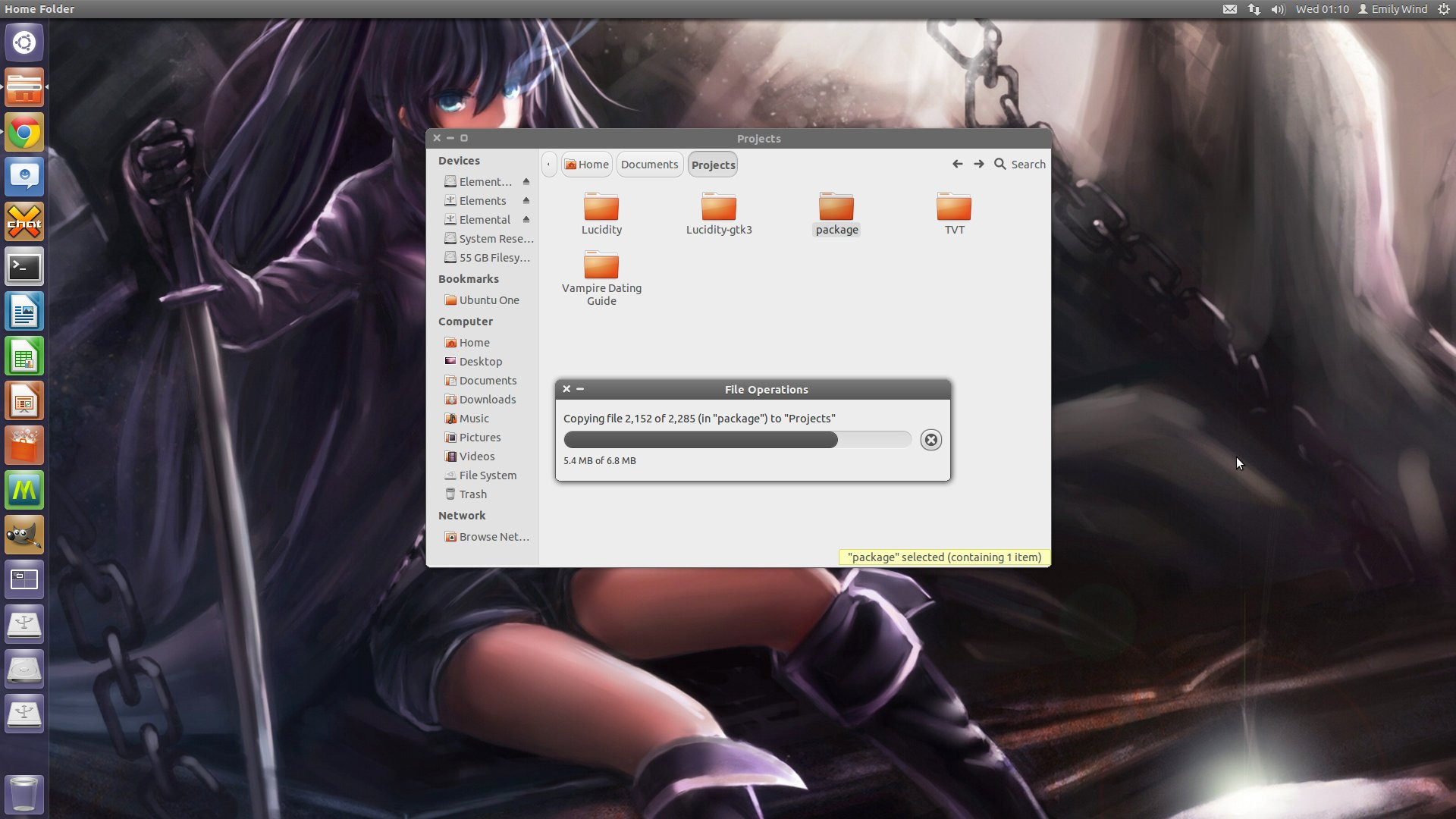Select Vampire Dating Guide folder

click(601, 278)
